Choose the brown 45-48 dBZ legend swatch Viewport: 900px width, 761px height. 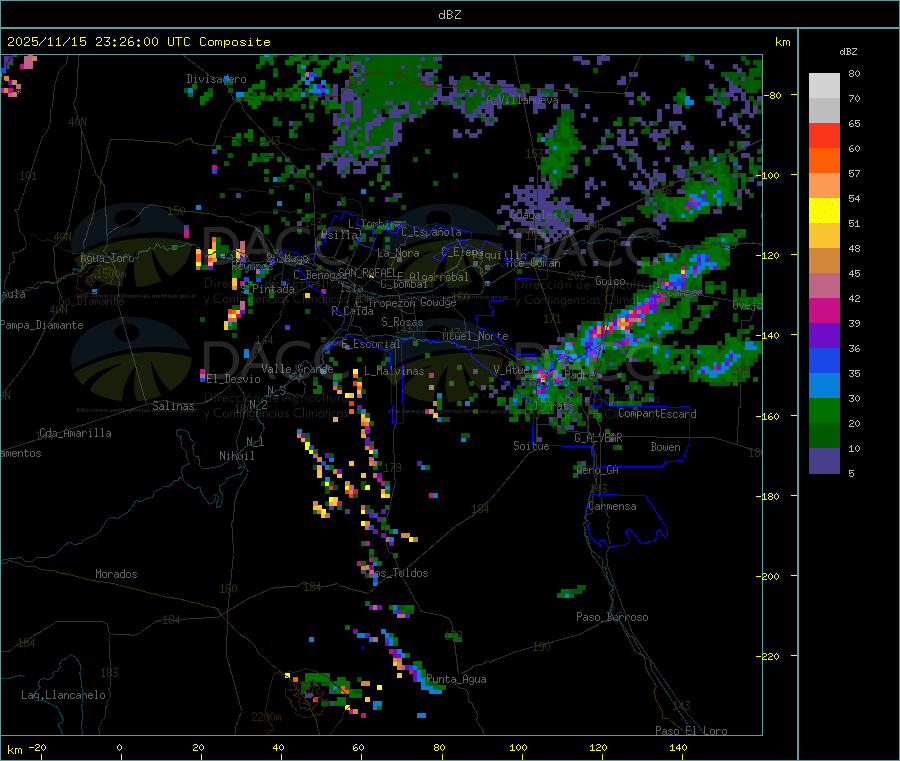coord(824,261)
